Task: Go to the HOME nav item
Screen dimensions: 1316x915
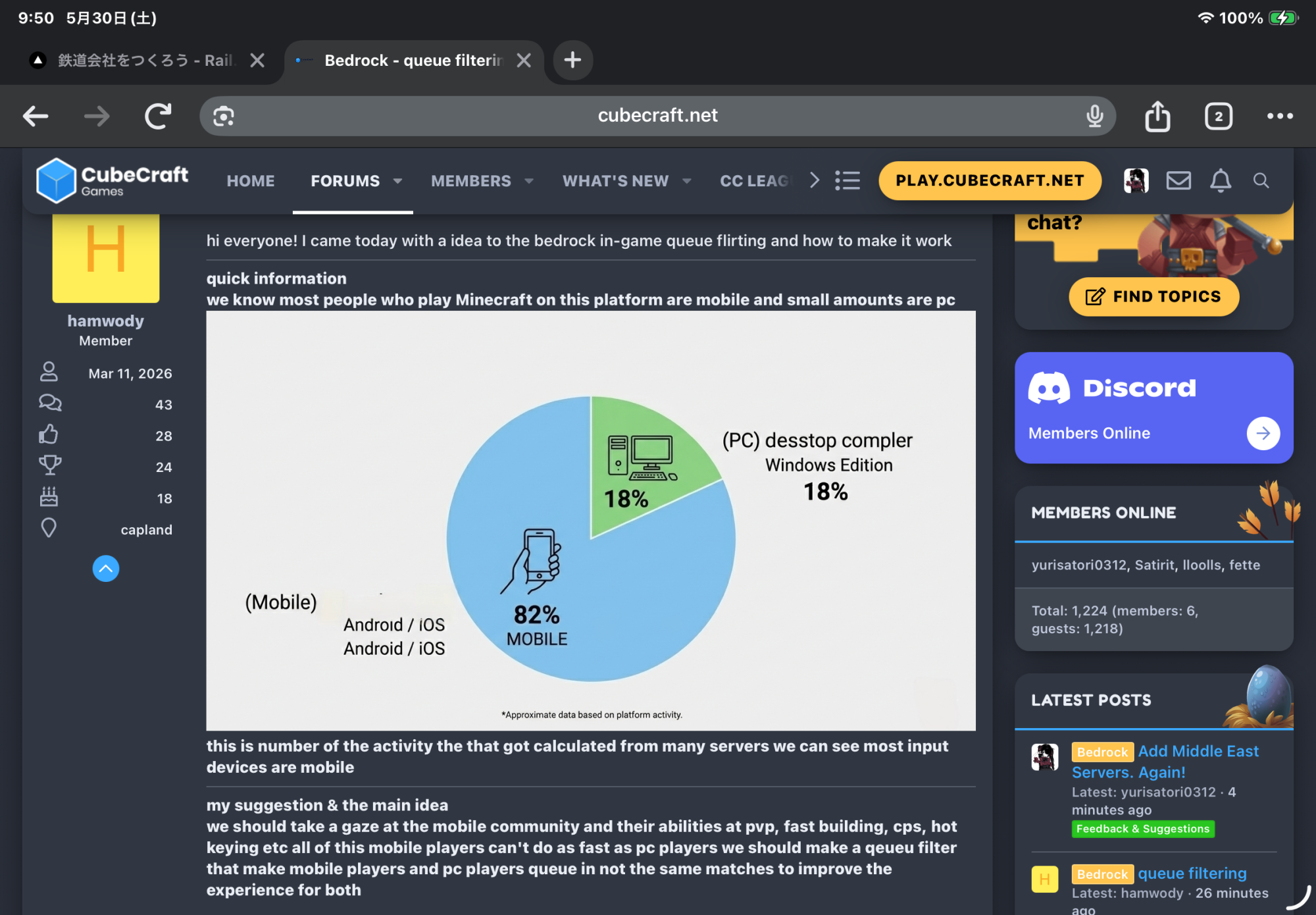Action: 251,181
